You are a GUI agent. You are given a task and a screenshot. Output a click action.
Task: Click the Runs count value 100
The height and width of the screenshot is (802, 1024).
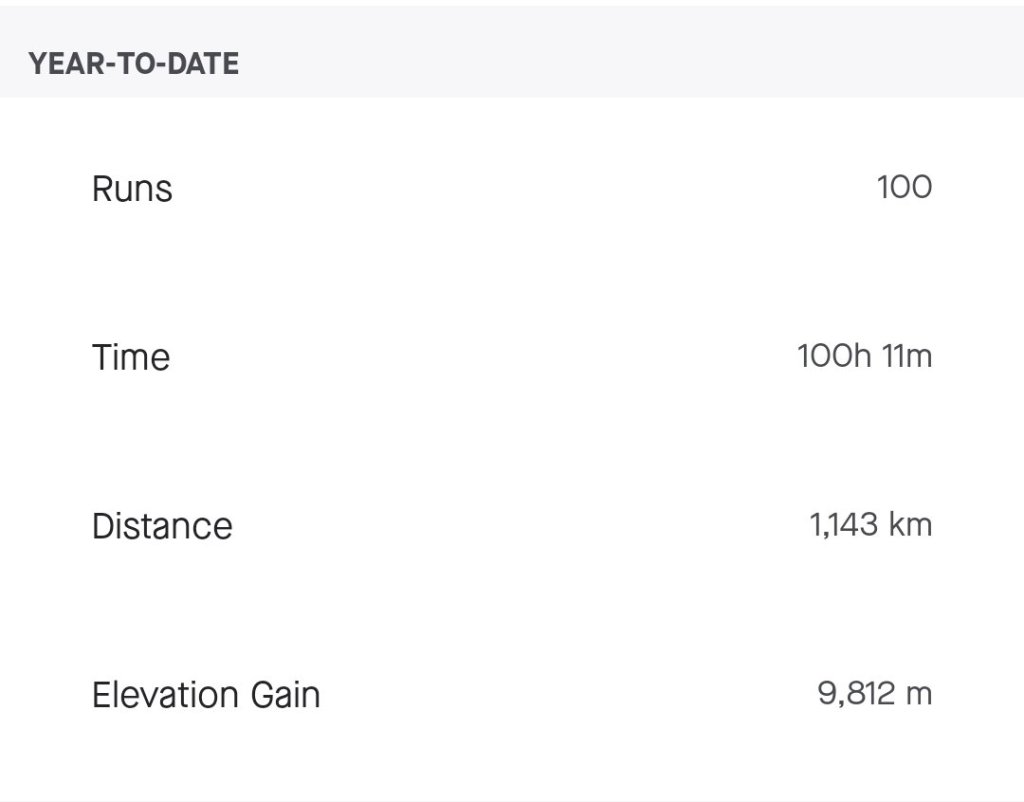[x=904, y=187]
